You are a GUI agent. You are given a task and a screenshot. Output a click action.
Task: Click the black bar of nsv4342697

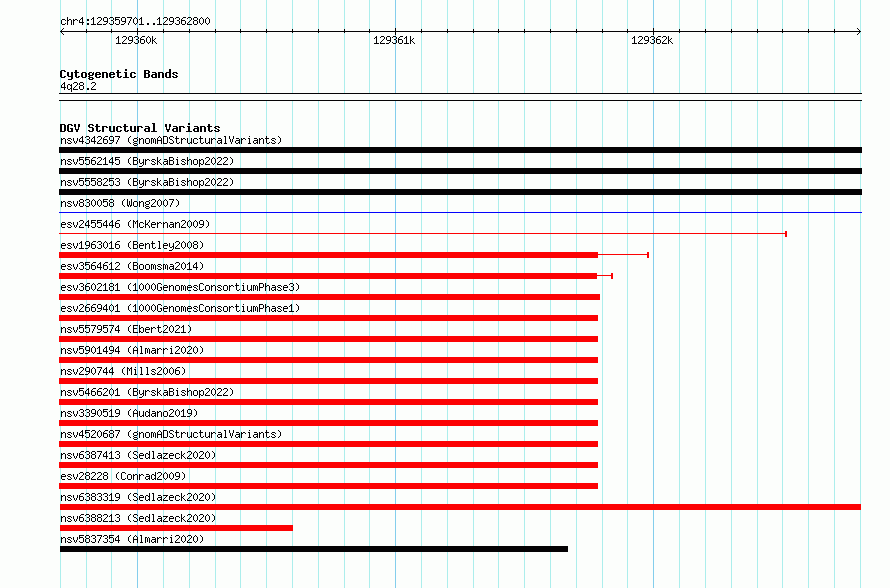(x=460, y=150)
